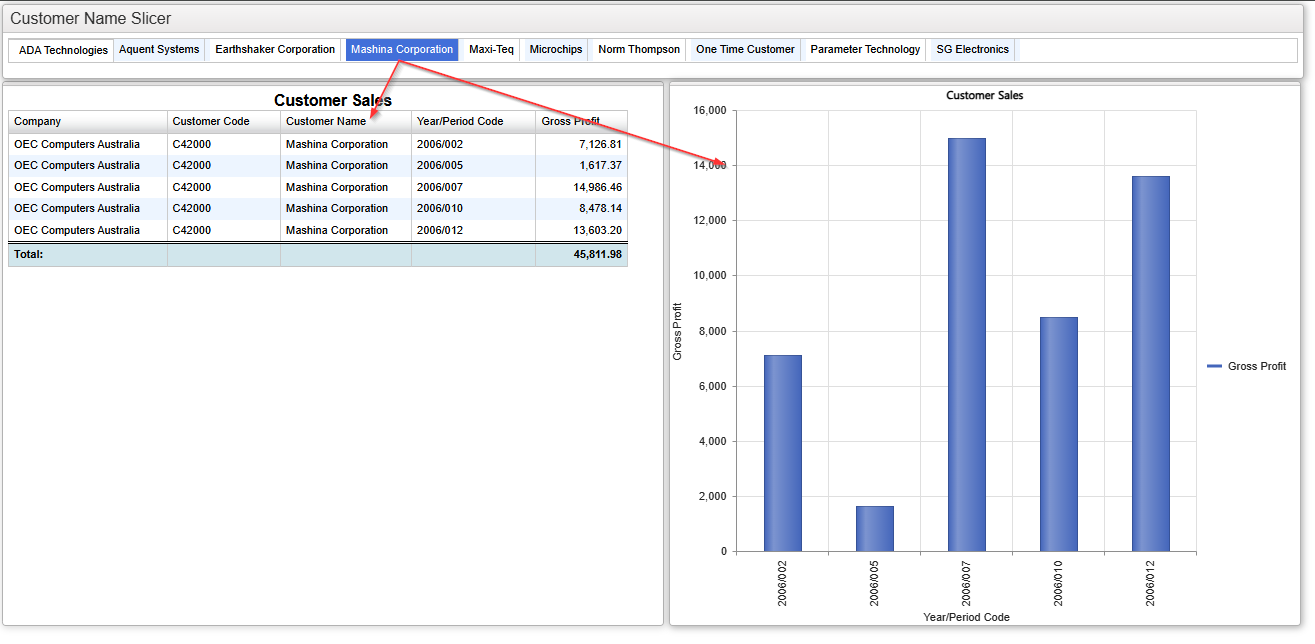Select the table row for period 2006/010
Screen dimensions: 1315x644
click(318, 209)
